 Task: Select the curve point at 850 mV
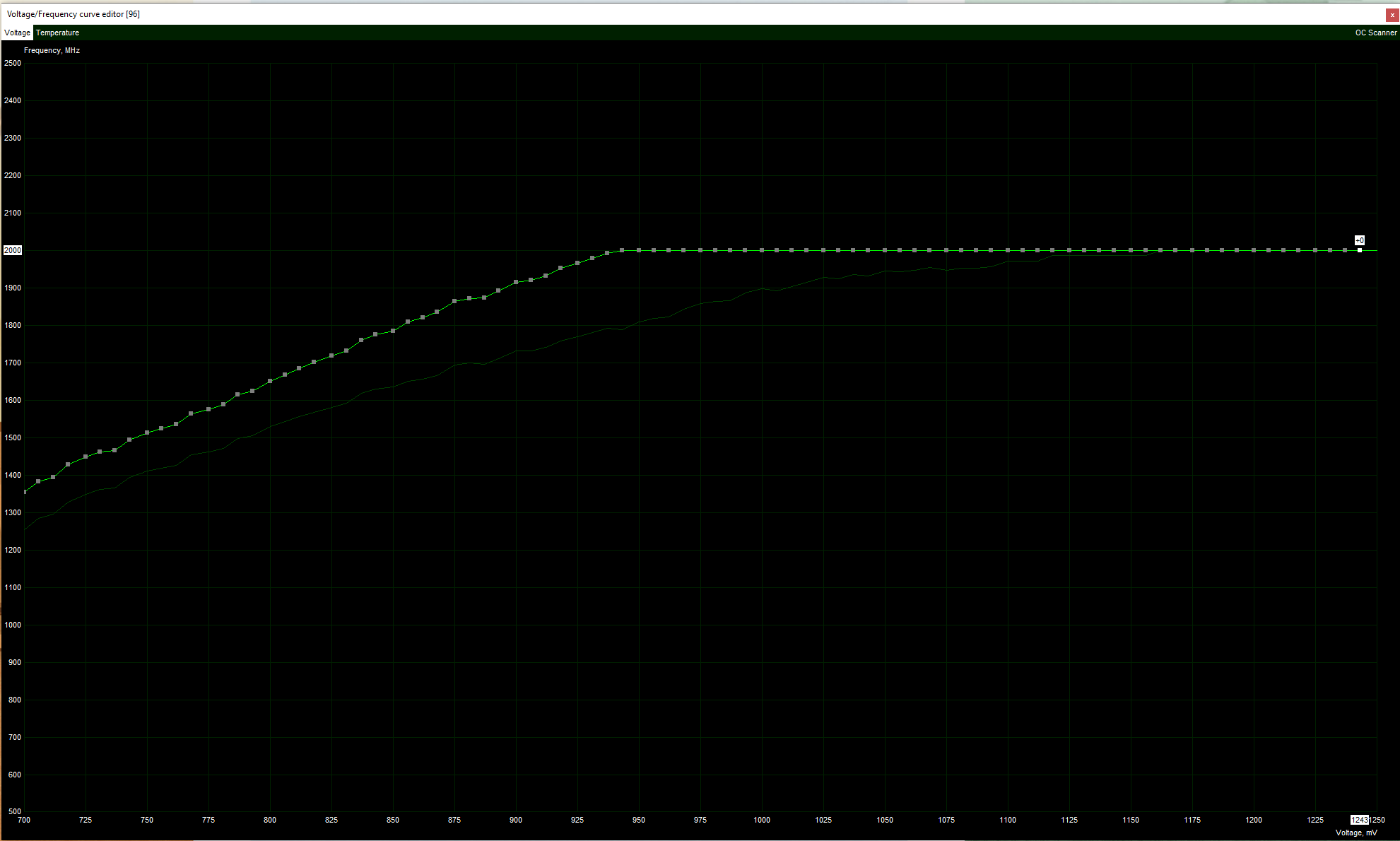pos(393,331)
